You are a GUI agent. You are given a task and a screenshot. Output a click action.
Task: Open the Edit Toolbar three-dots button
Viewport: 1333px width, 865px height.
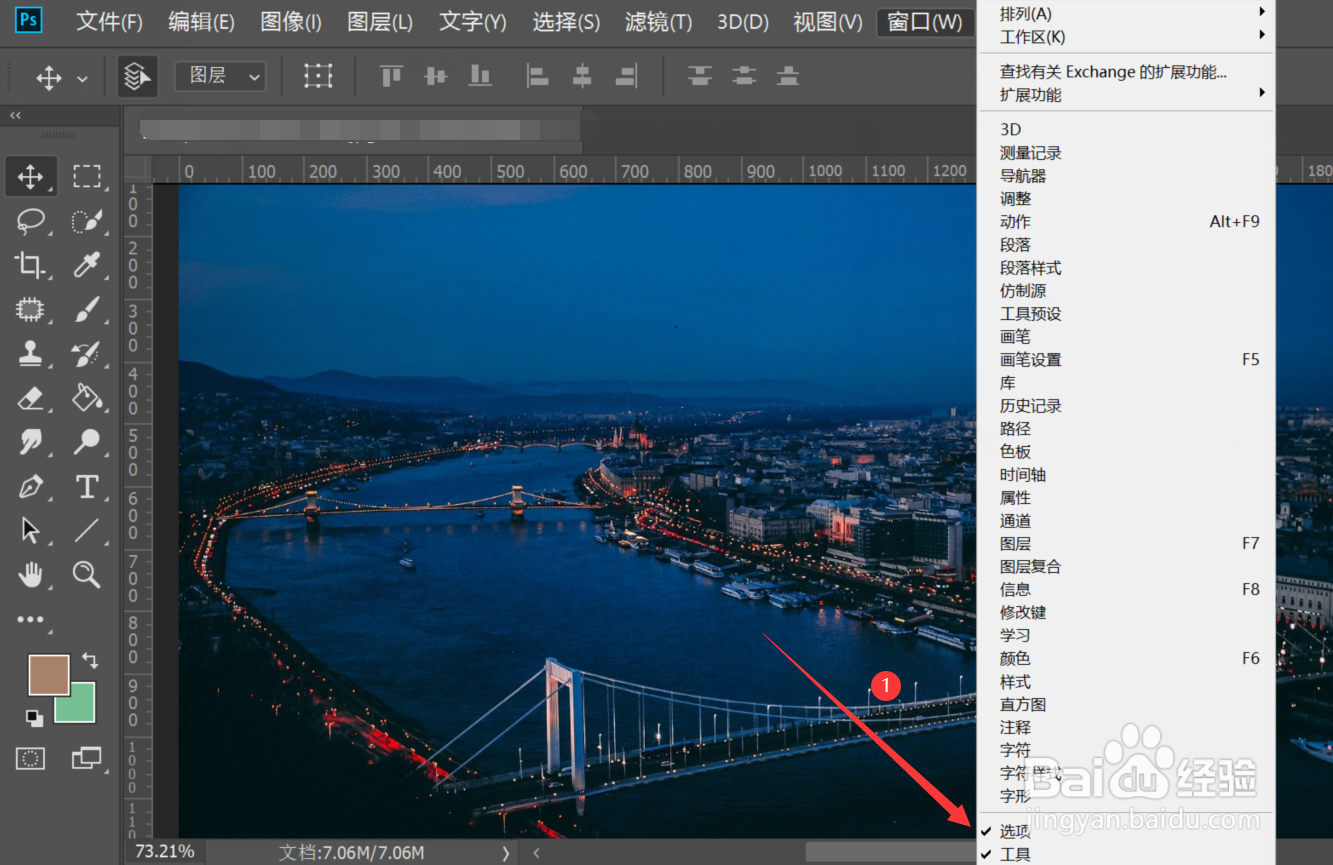pos(30,620)
